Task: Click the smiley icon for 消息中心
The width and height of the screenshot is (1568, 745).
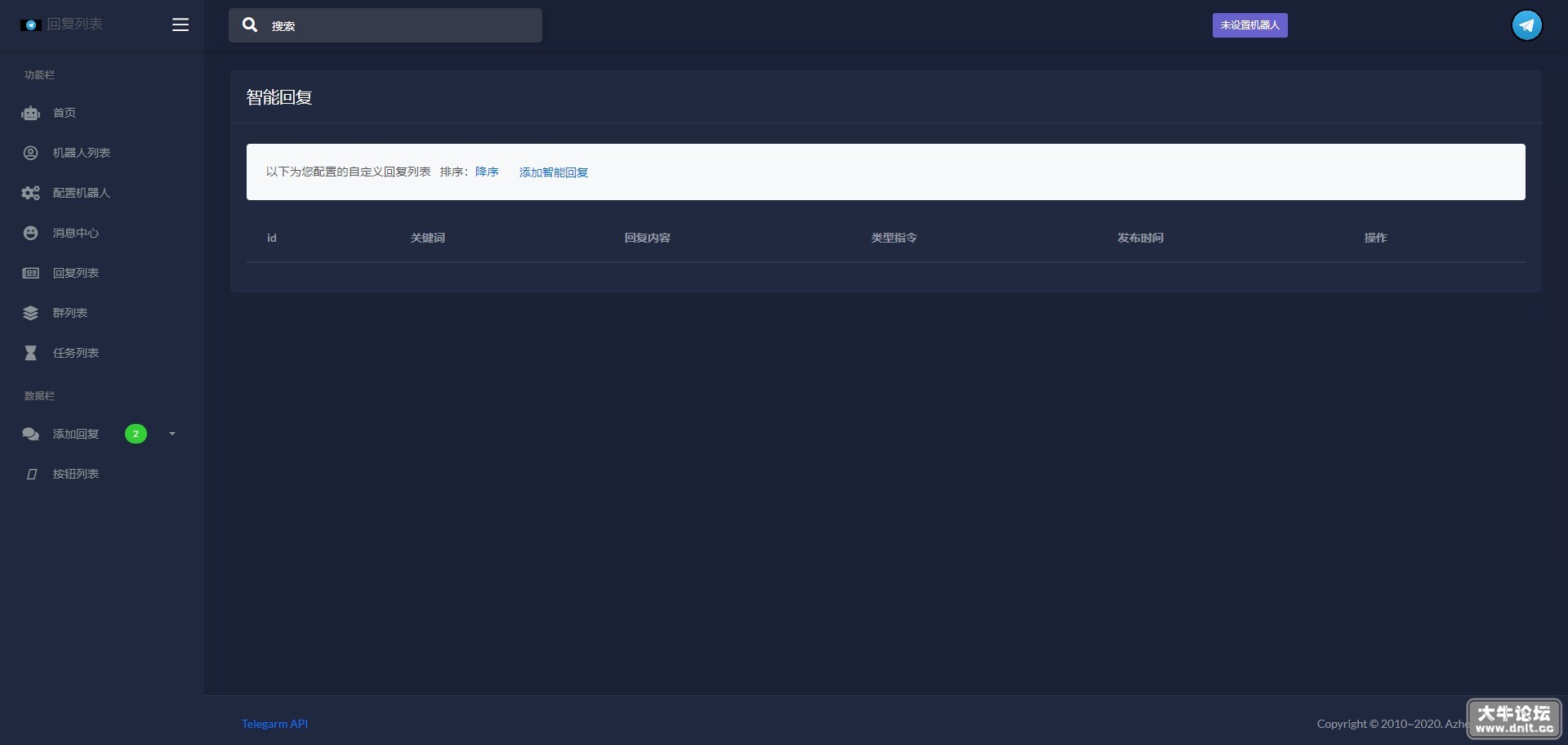Action: [31, 233]
